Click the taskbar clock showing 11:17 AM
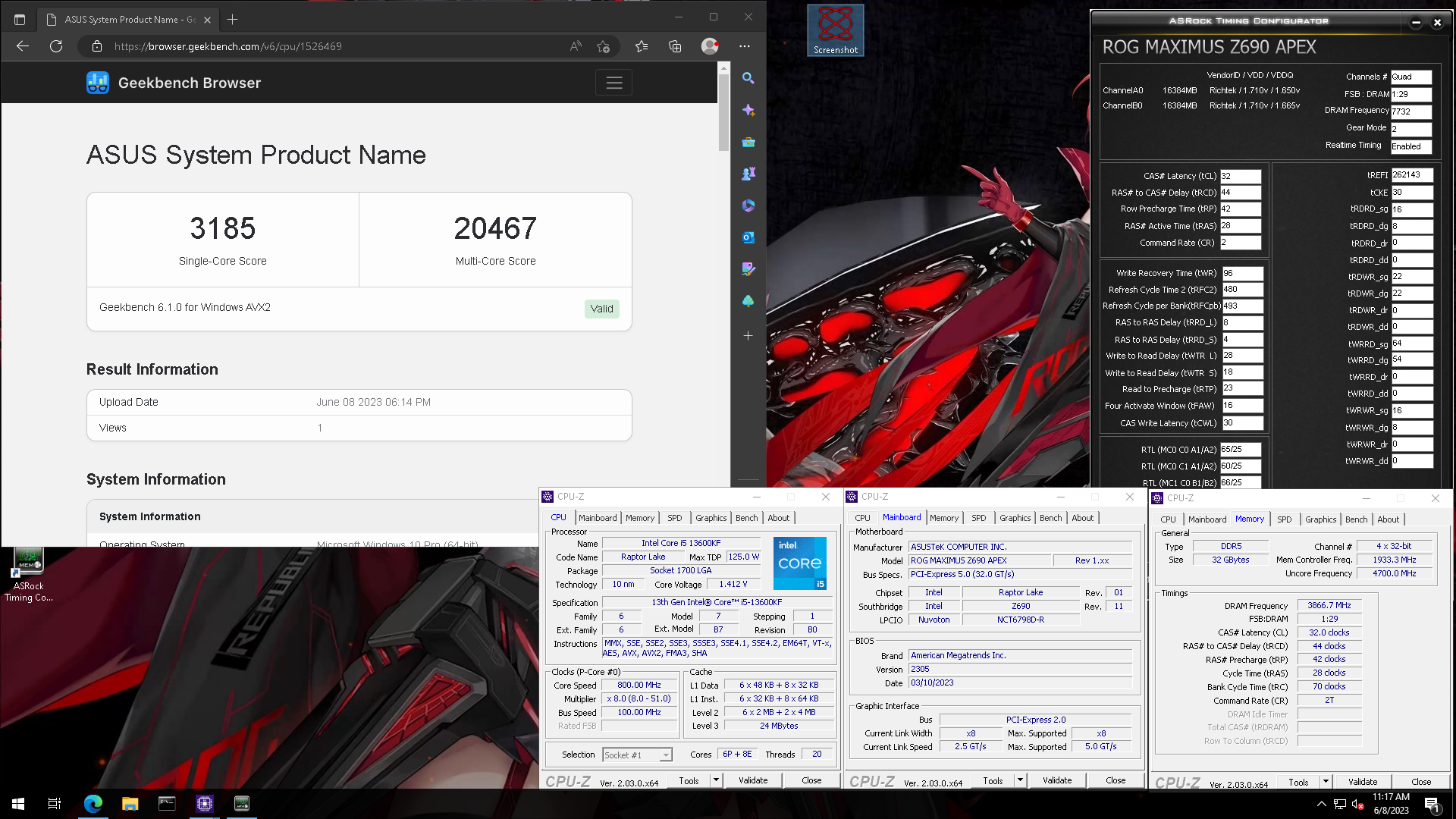Screen dimensions: 1456x819 coord(1391,804)
